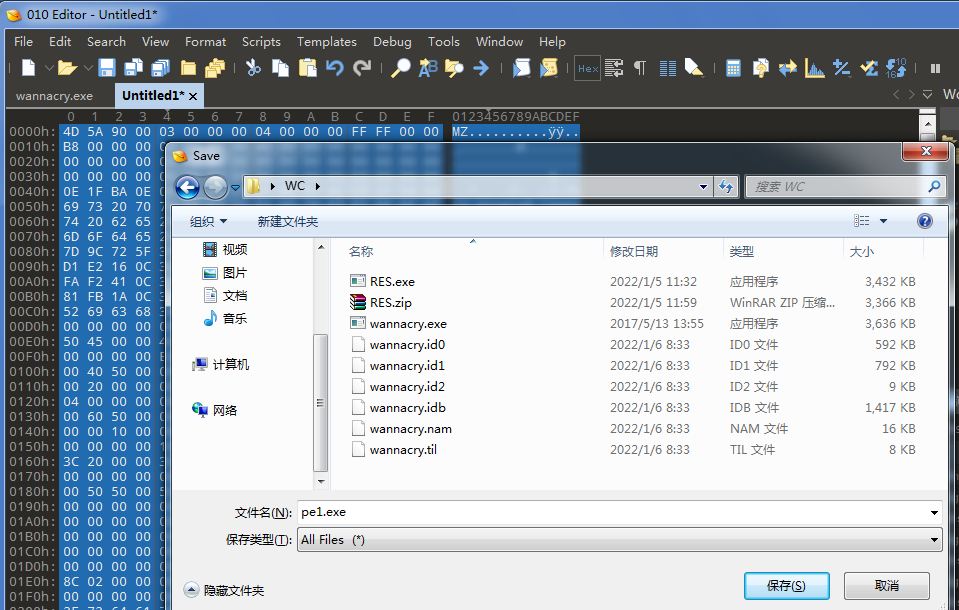This screenshot has width=959, height=610.
Task: Open the Scripts menu
Action: click(261, 42)
